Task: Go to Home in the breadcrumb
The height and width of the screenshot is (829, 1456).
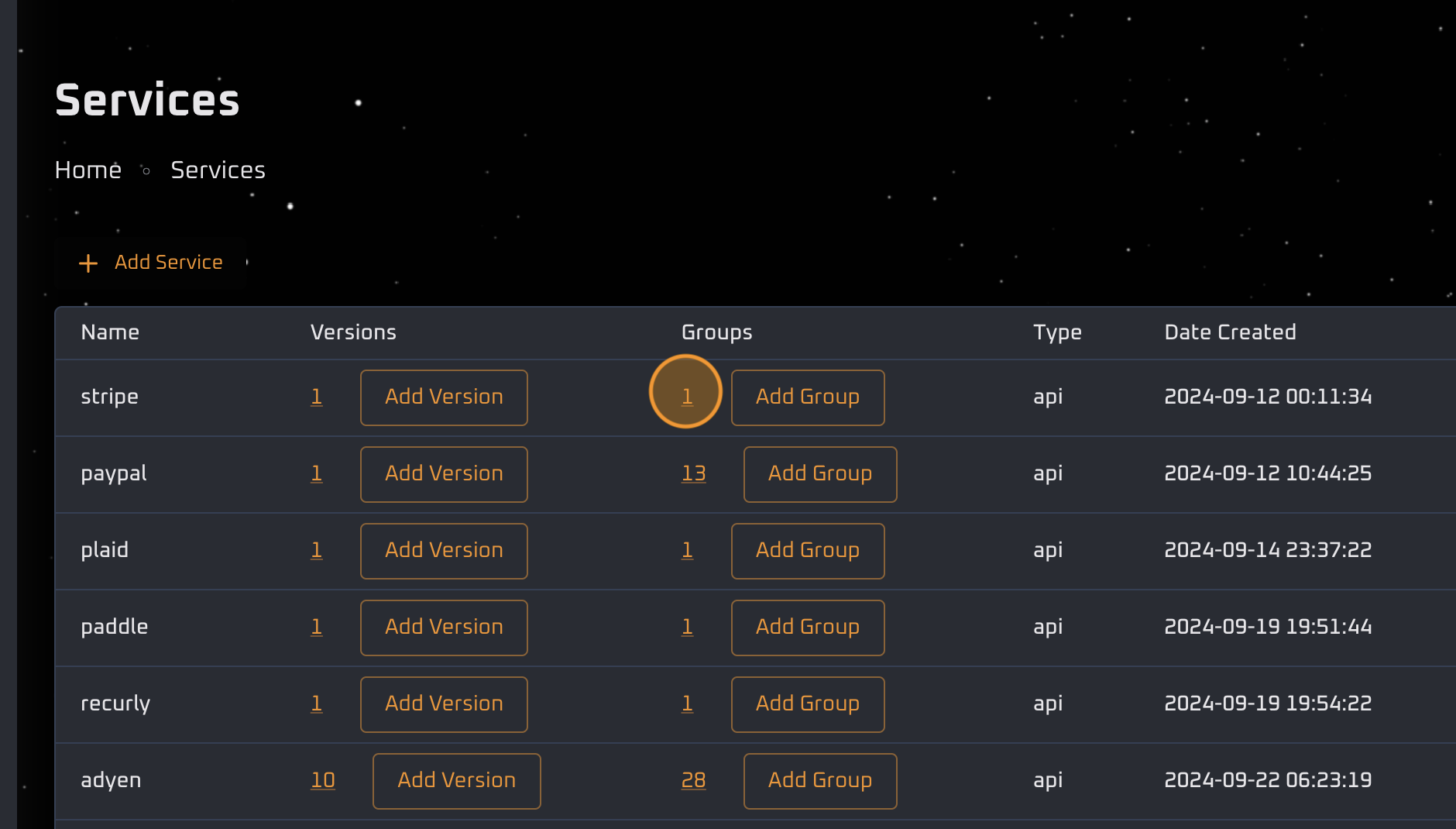Action: click(x=88, y=170)
